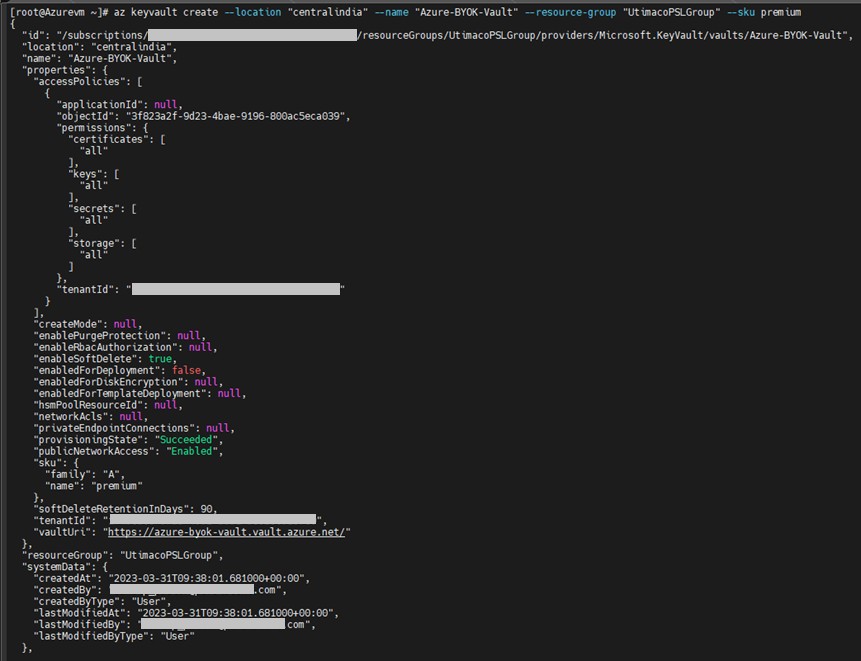861x661 pixels.
Task: Click the "provisioningState" Succeeded value
Action: (186, 440)
